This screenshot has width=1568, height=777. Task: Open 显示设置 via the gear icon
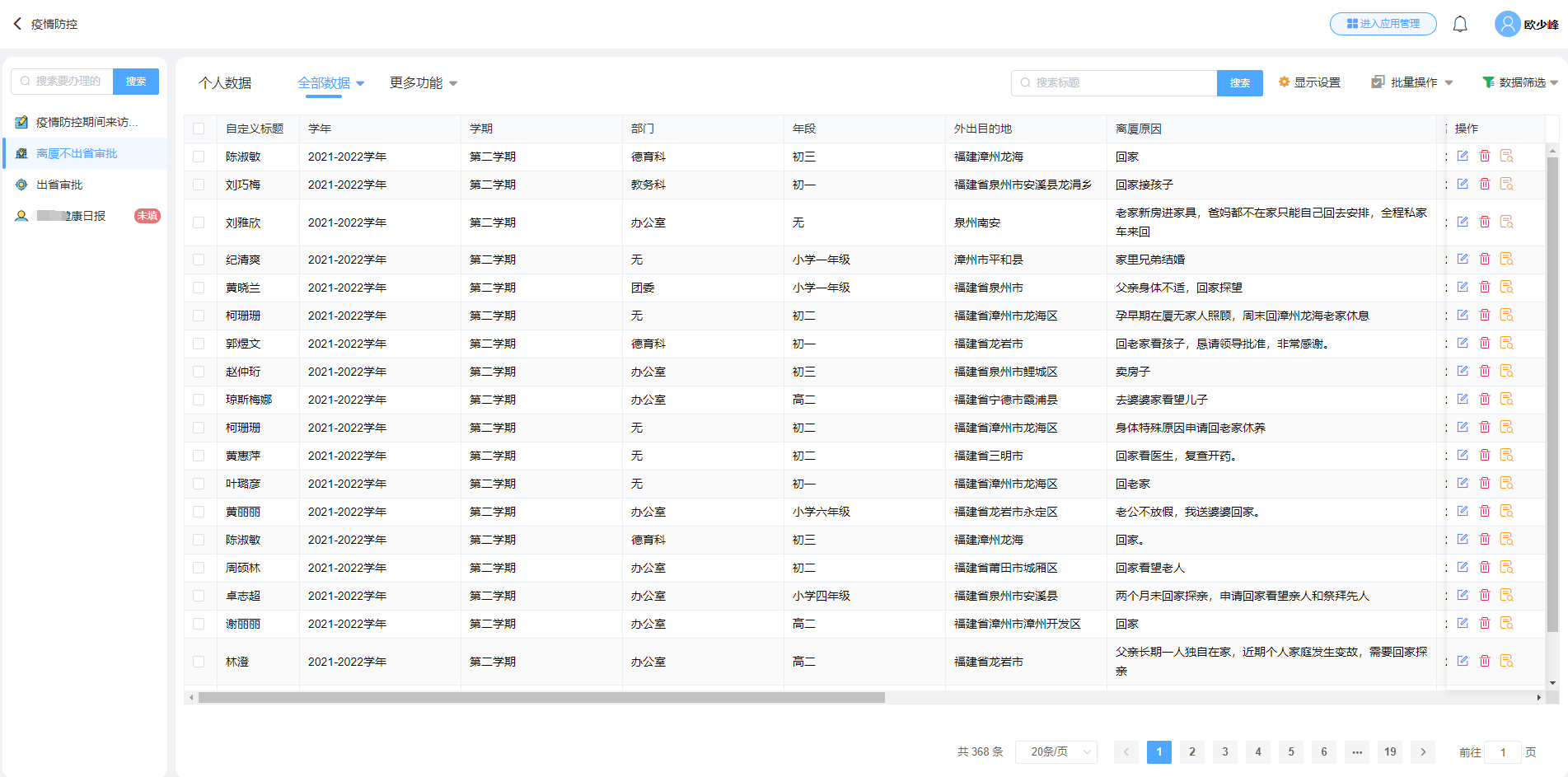(1309, 82)
